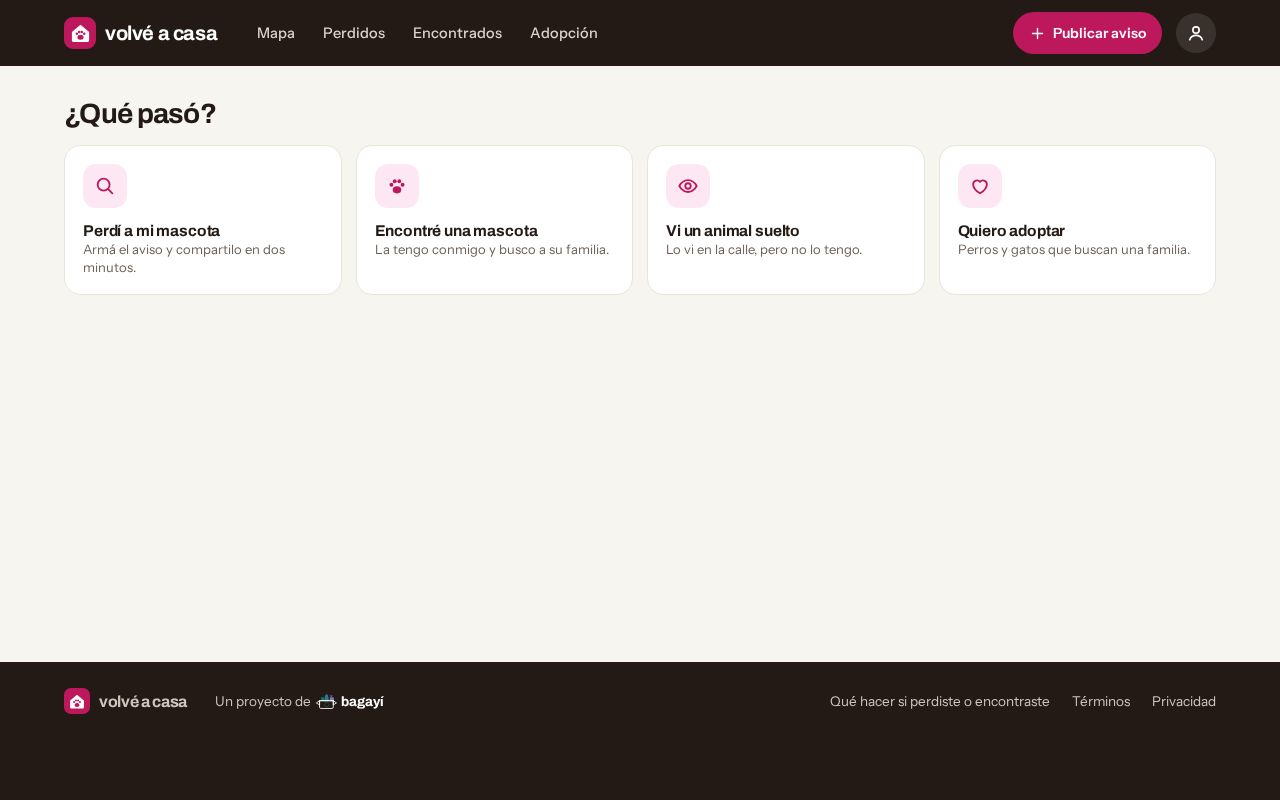Viewport: 1280px width, 800px height.
Task: Open the user account profile icon
Action: (1196, 33)
